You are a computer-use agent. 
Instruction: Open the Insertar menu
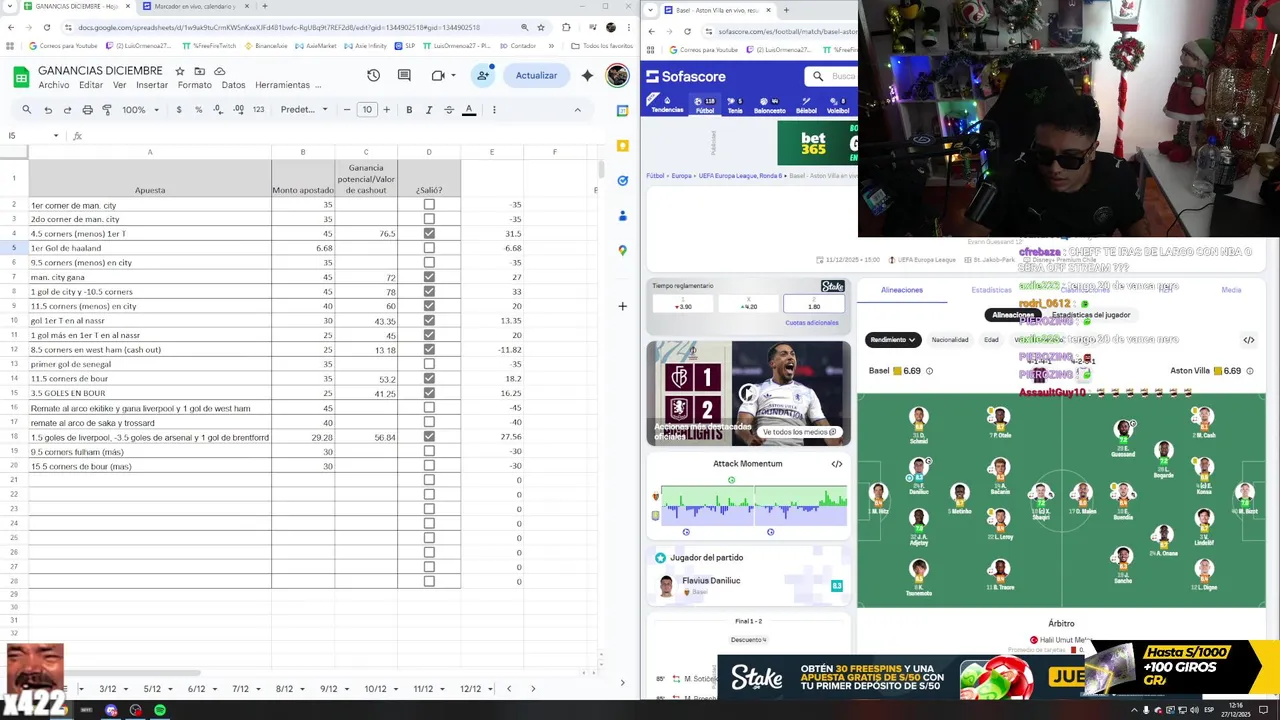[152, 85]
